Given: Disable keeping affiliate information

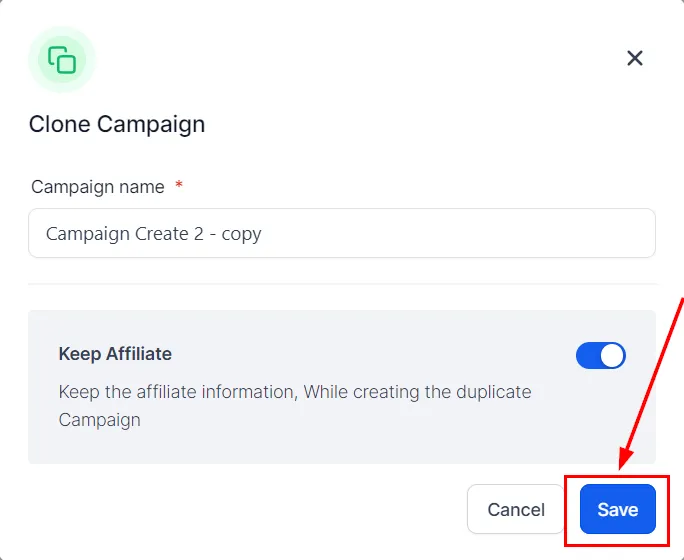Looking at the screenshot, I should (601, 355).
